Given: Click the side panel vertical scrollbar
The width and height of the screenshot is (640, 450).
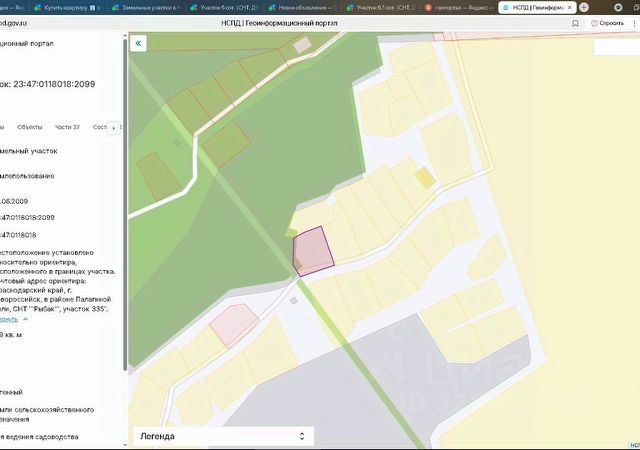Looking at the screenshot, I should 125,204.
